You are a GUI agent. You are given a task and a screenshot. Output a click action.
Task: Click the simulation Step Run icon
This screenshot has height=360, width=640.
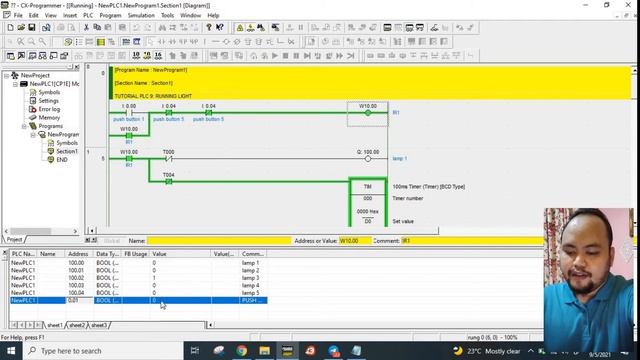(x=307, y=56)
